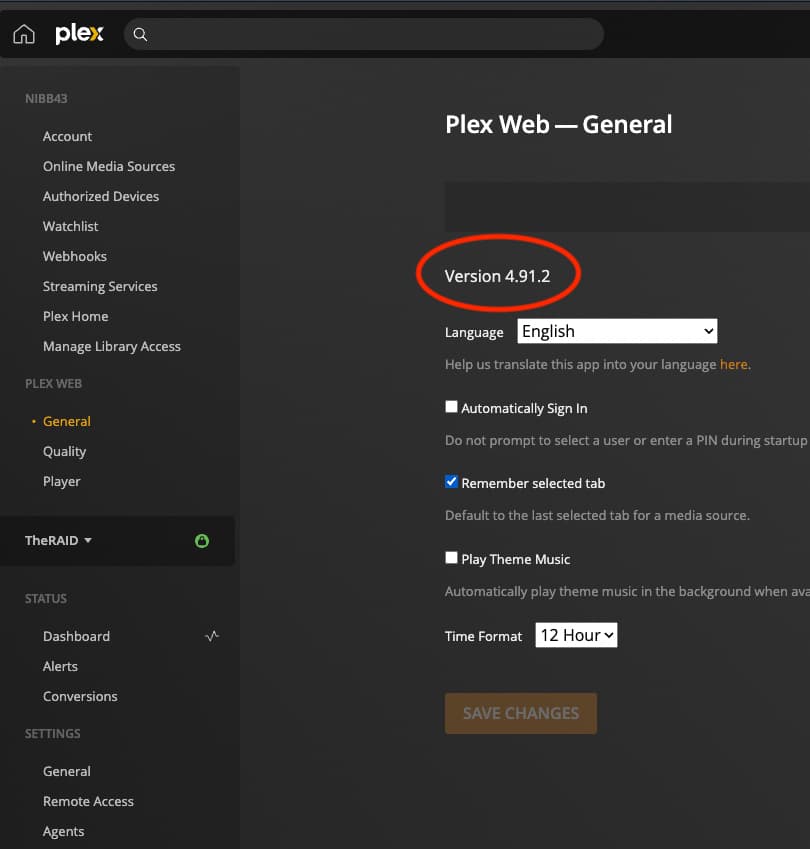Open Conversions page
The width and height of the screenshot is (810, 849).
(80, 696)
